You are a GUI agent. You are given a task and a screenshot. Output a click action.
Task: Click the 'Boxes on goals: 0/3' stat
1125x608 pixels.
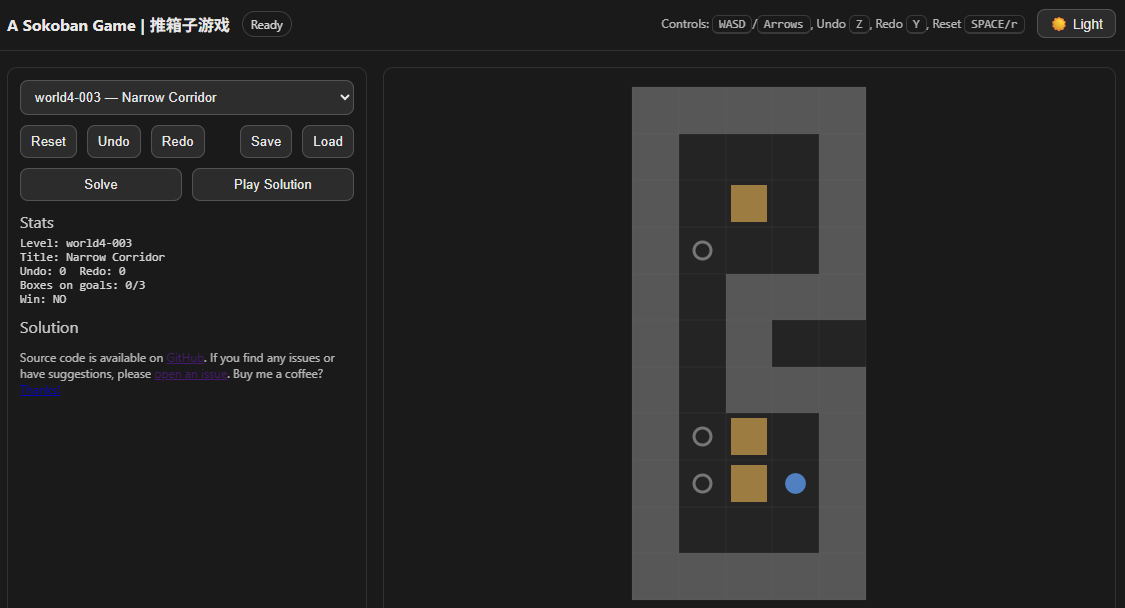click(x=83, y=285)
